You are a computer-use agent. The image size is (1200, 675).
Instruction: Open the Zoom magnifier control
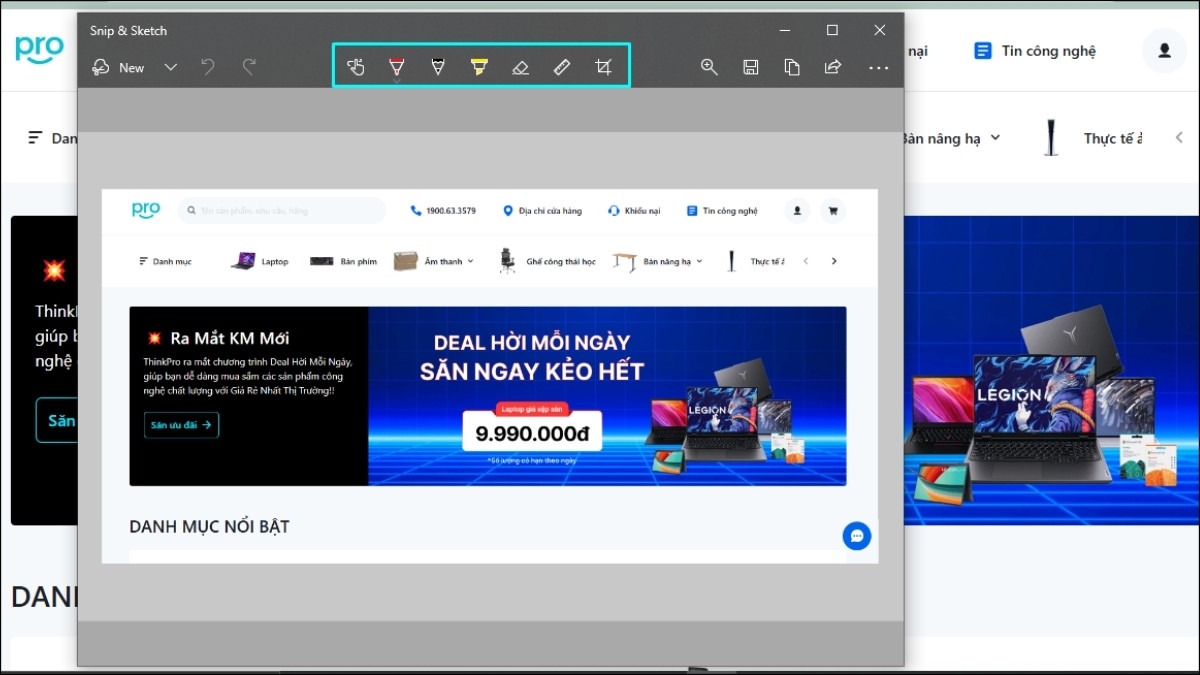[709, 67]
